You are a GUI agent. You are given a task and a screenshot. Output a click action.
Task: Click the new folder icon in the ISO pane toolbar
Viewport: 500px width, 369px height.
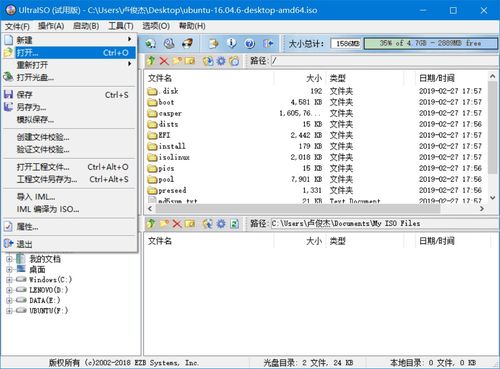click(177, 61)
